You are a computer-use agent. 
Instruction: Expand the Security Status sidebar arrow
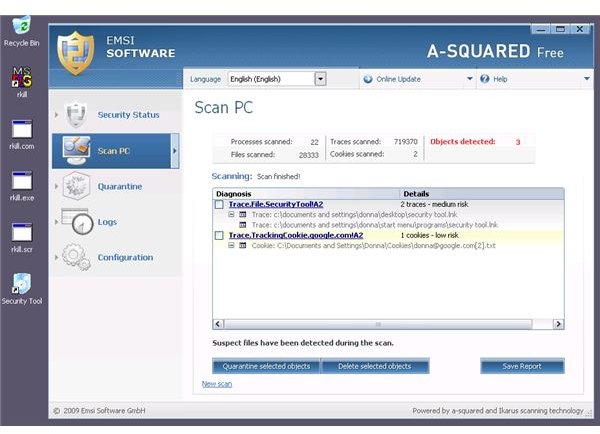point(56,114)
